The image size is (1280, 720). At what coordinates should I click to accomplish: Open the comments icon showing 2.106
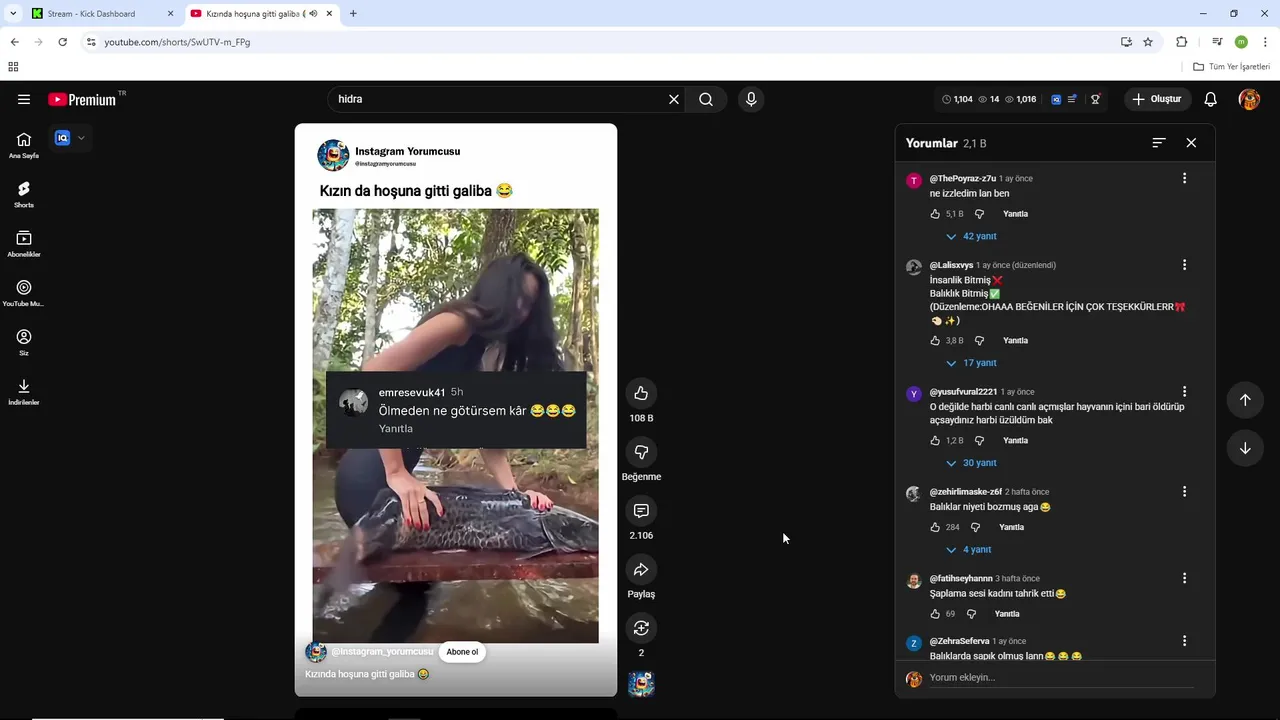tap(641, 511)
